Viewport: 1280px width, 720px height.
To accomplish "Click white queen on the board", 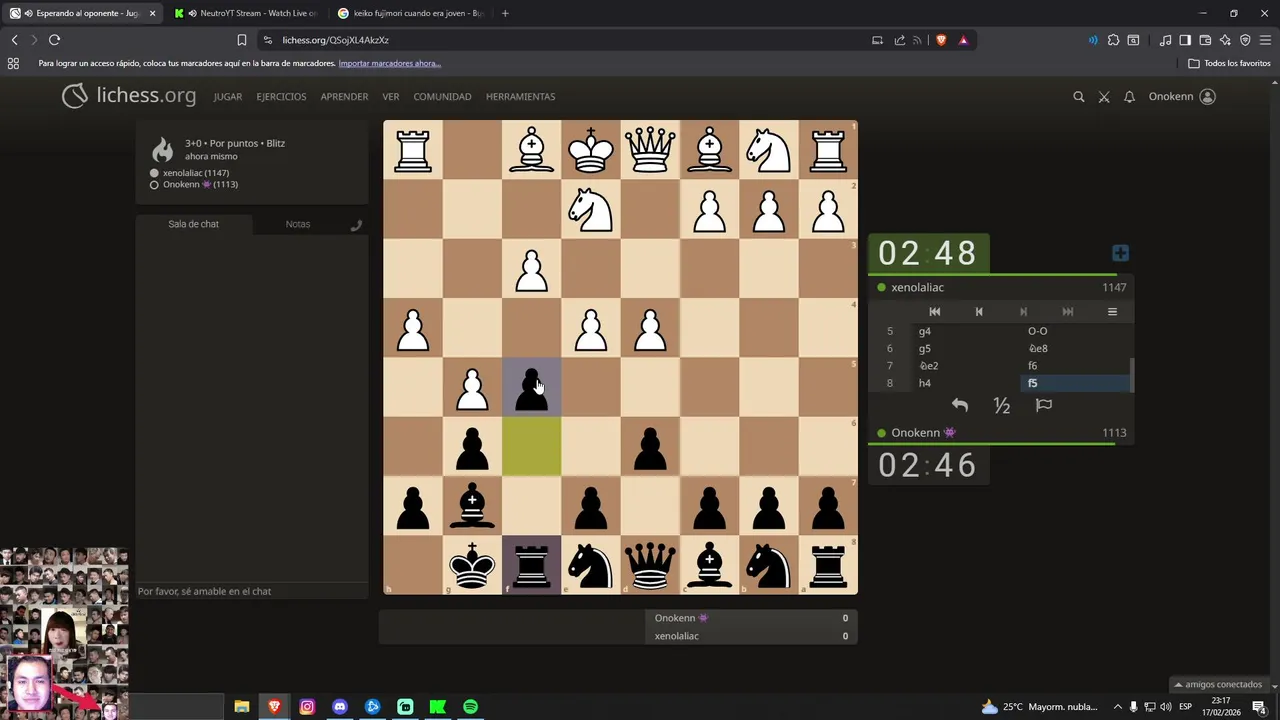I will [x=650, y=150].
